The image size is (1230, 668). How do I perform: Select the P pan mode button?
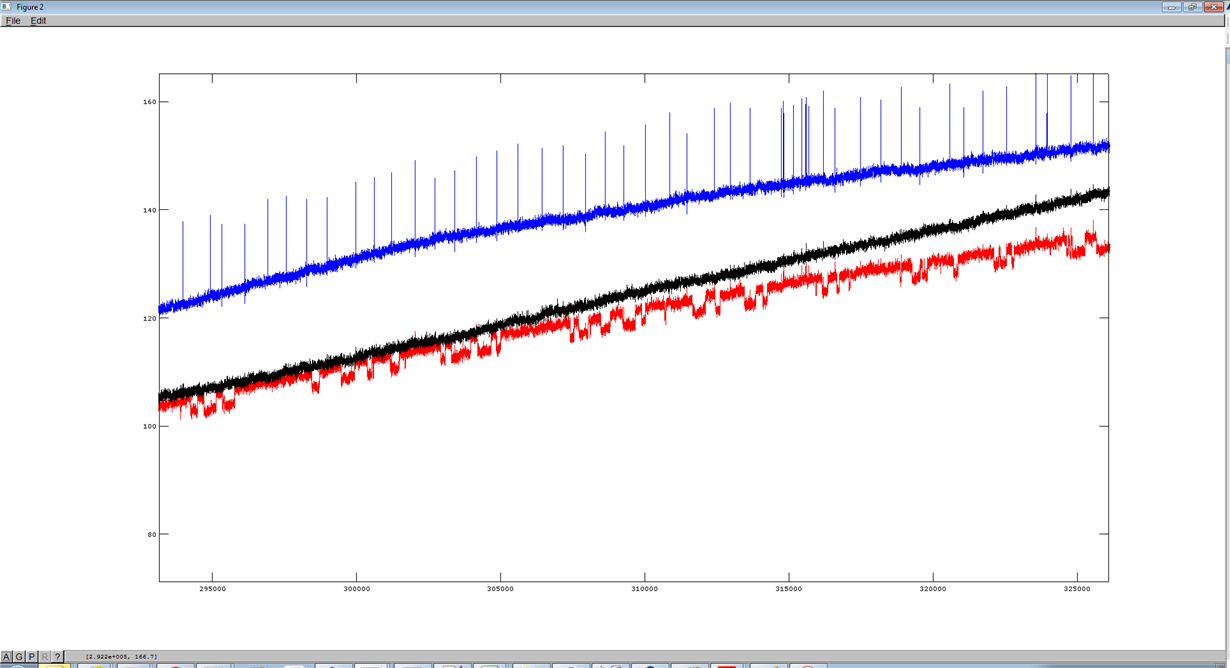click(x=32, y=657)
